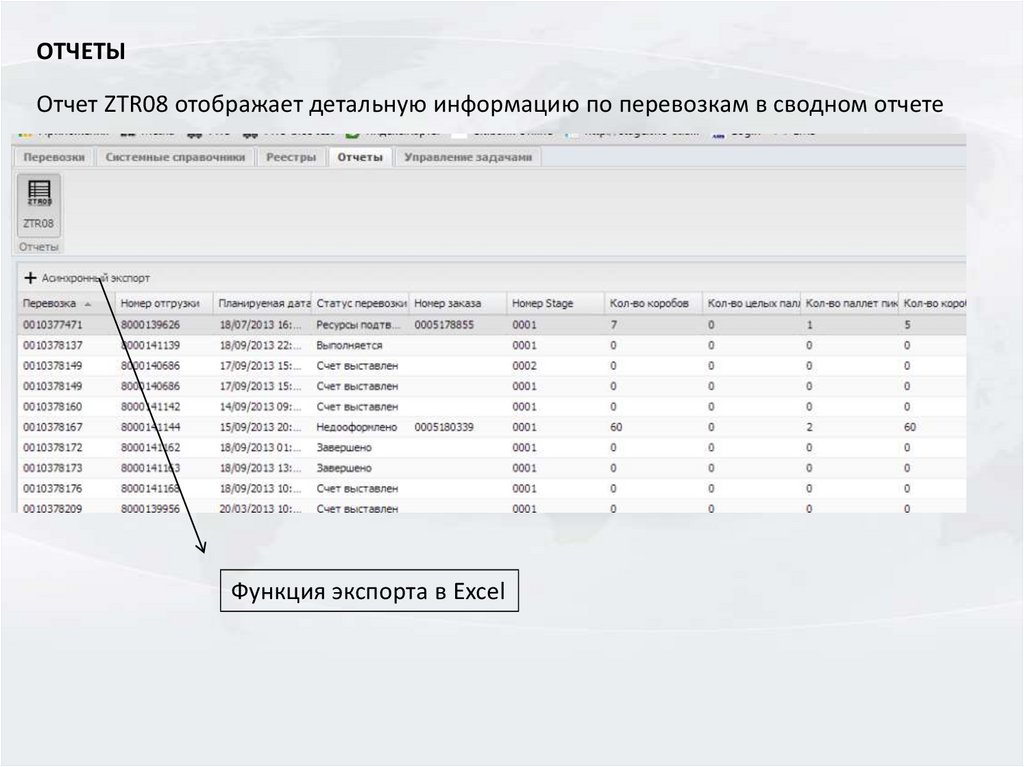This screenshot has height=767, width=1024.
Task: Click order number 0005180339 cell
Action: [444, 427]
